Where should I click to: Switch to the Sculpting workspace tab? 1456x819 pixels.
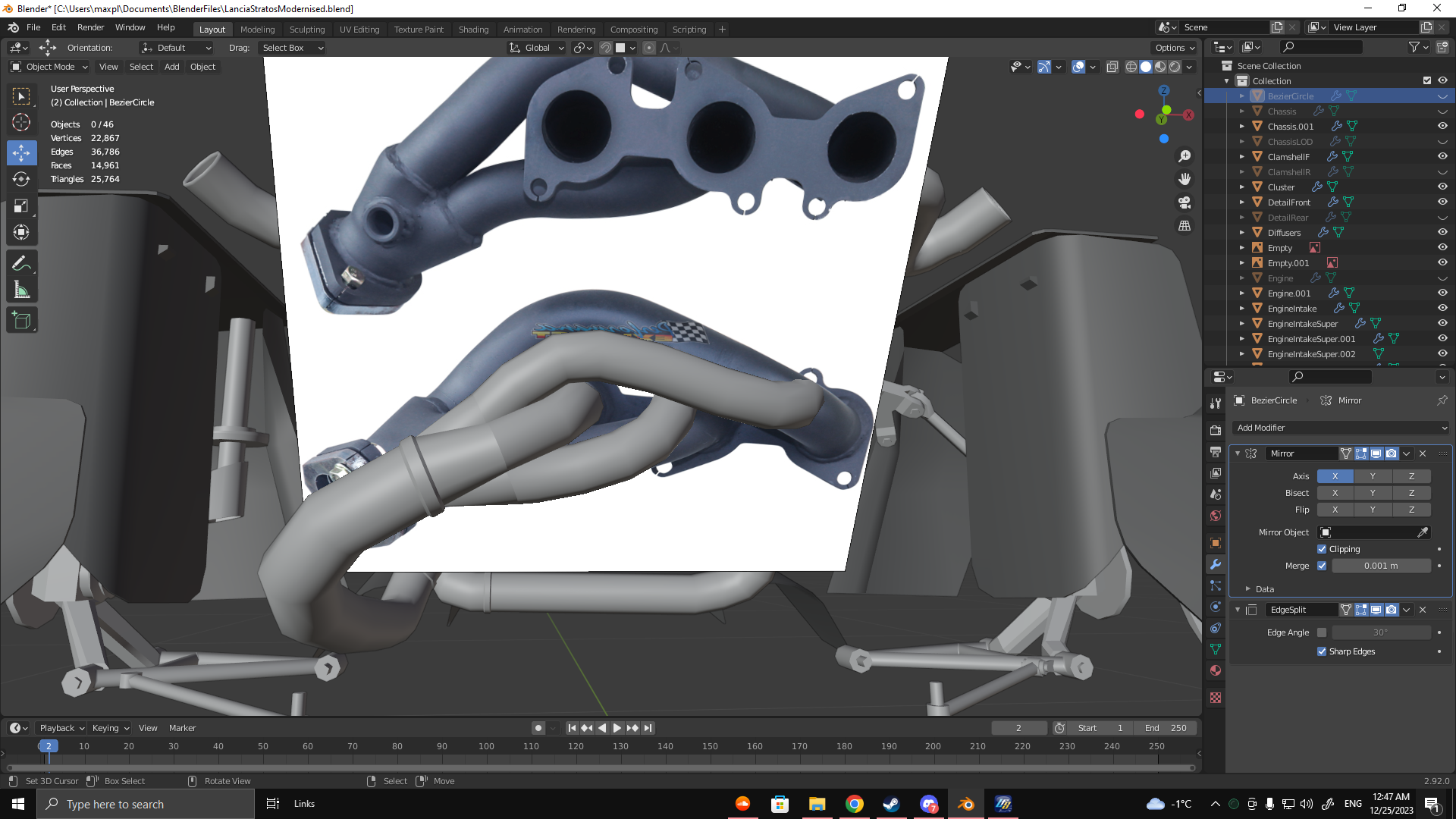[x=306, y=30]
